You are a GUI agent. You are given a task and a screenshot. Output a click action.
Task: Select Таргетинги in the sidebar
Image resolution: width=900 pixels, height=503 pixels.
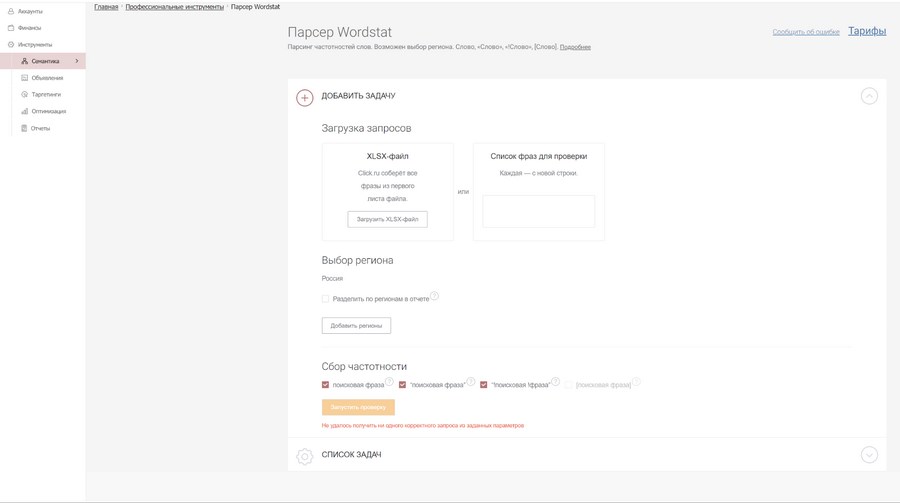46,94
